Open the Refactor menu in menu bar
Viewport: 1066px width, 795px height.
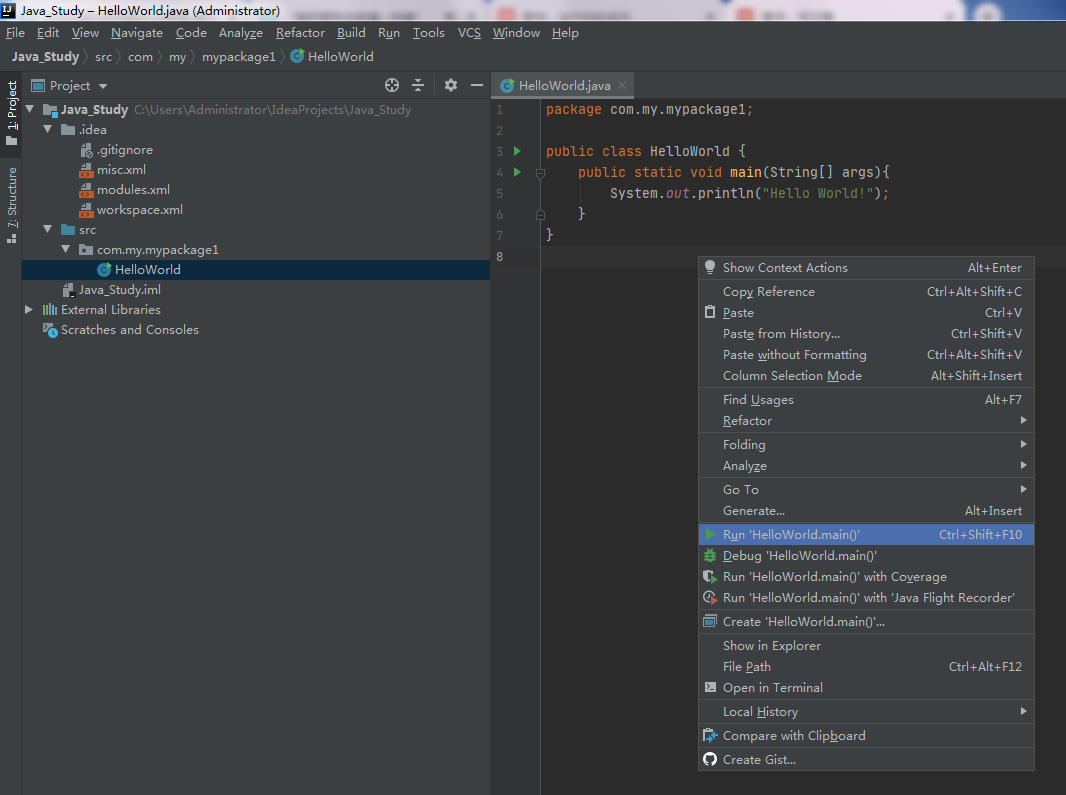tap(300, 33)
